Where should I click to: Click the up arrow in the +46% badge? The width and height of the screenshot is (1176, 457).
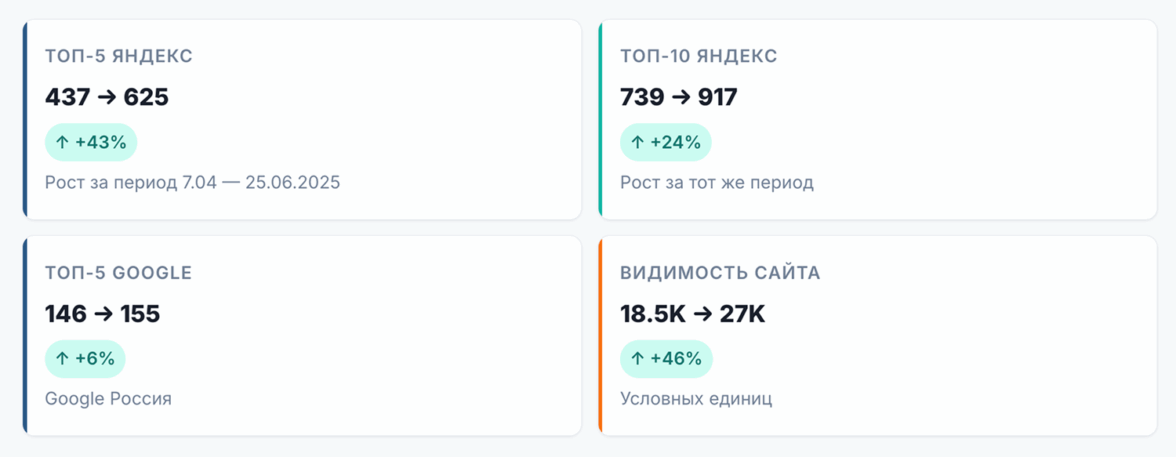(x=637, y=359)
